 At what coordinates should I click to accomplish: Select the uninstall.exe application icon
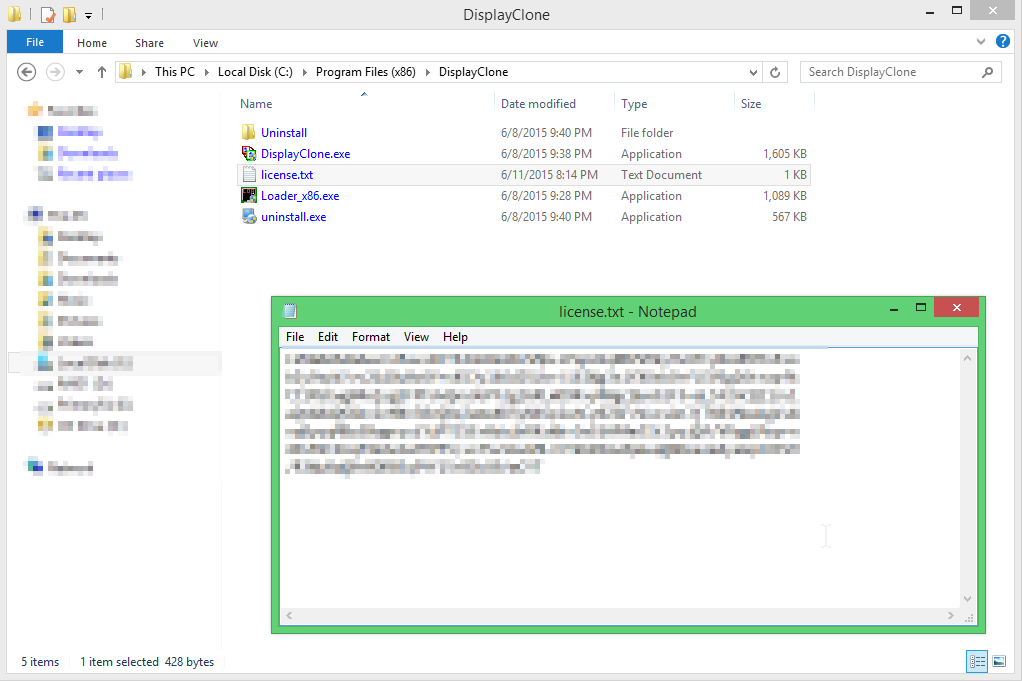[x=248, y=216]
